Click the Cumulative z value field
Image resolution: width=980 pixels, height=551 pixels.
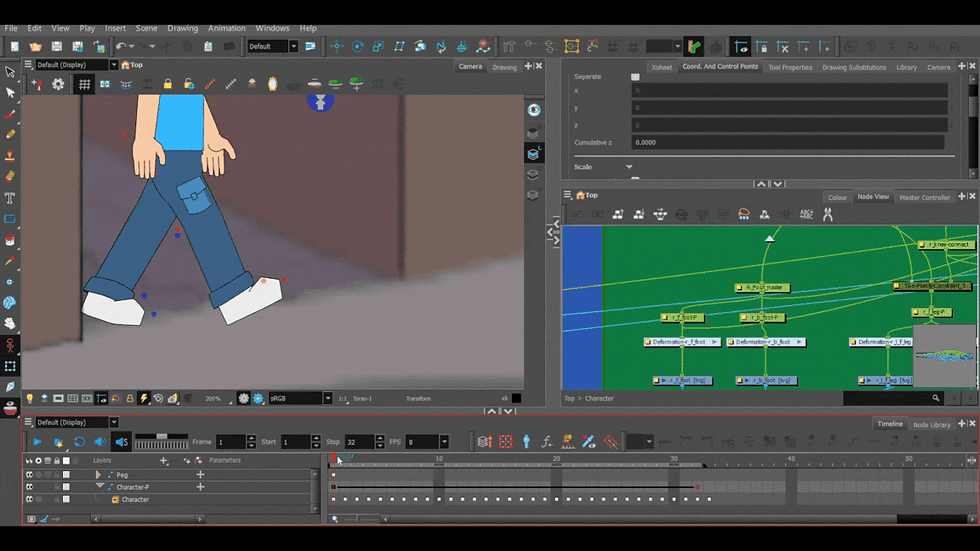pos(788,142)
